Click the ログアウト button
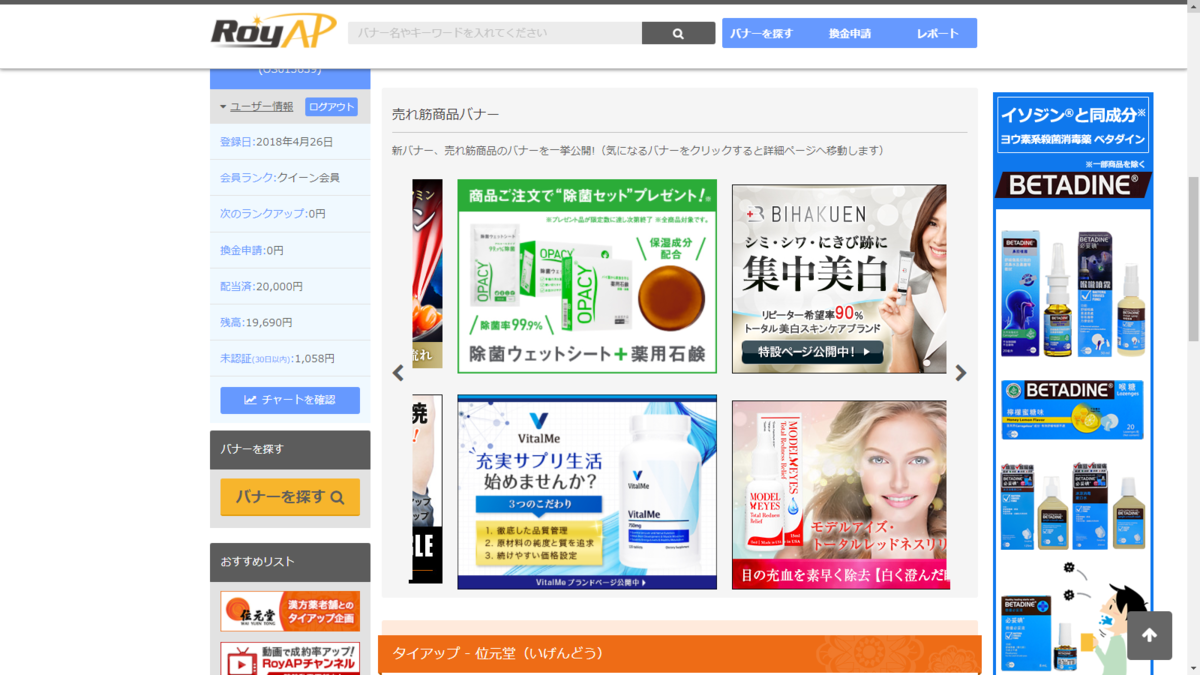The width and height of the screenshot is (1200, 675). tap(331, 107)
